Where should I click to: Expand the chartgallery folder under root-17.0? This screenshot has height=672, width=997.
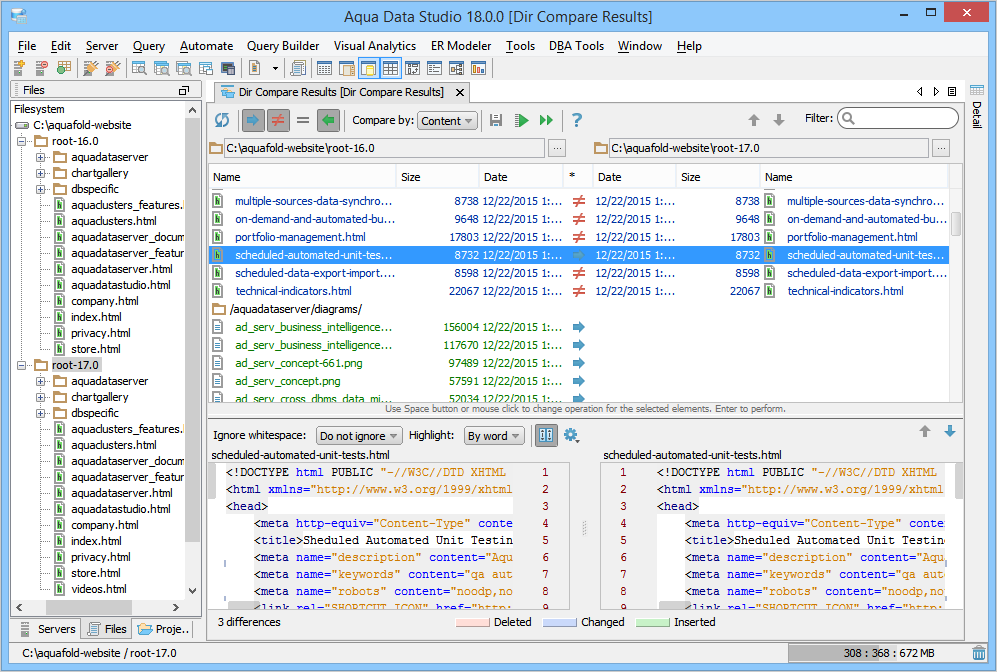(x=40, y=397)
